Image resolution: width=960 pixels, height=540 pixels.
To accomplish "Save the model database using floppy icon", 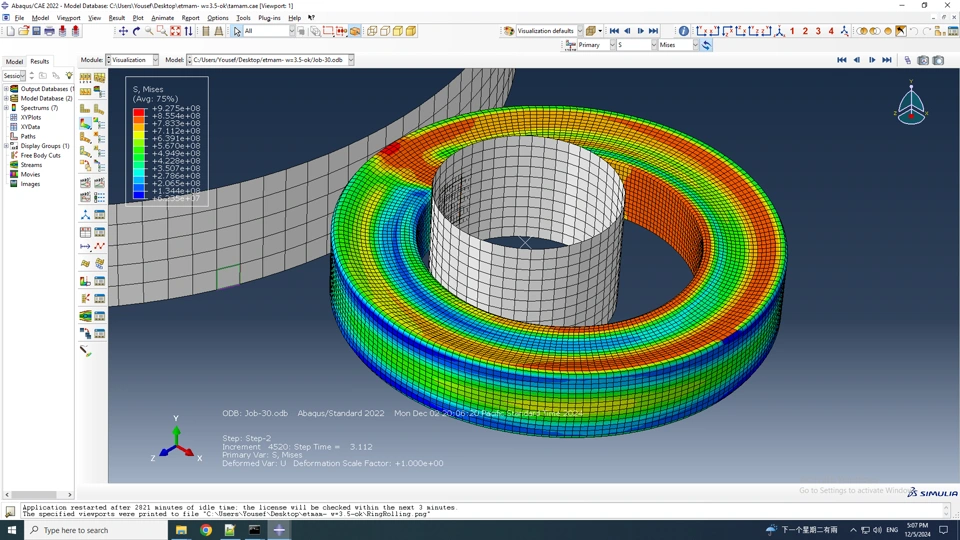I will [x=36, y=31].
